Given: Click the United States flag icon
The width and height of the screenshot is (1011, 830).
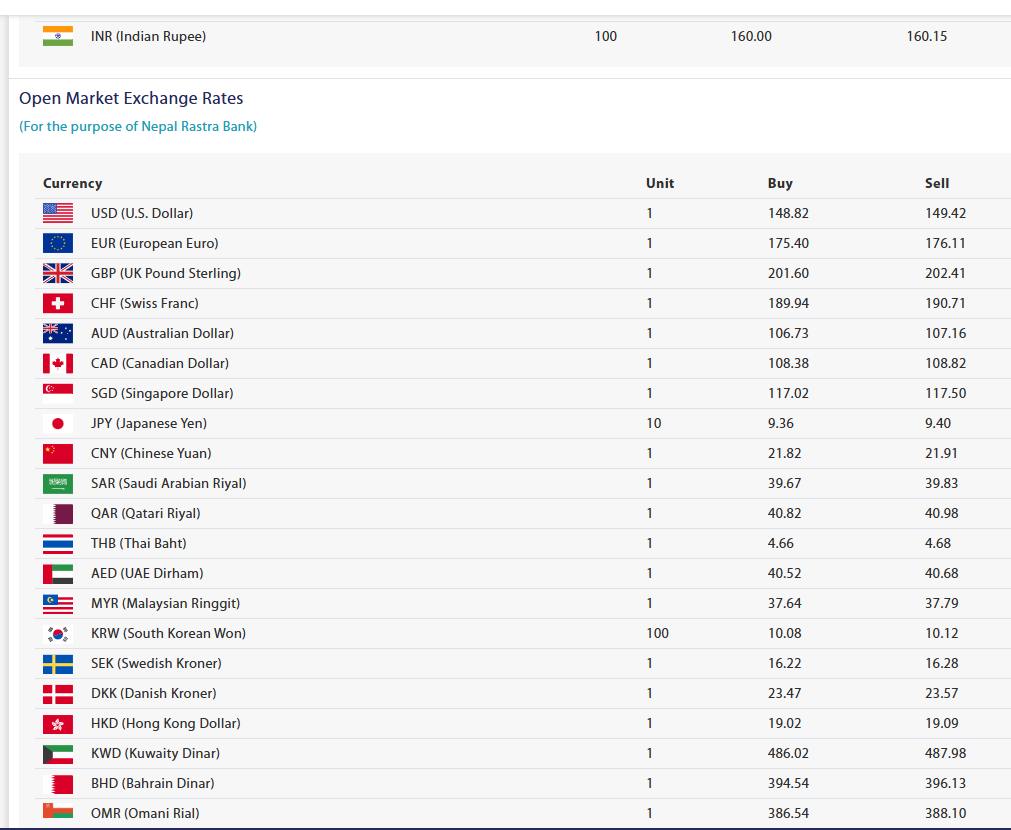Looking at the screenshot, I should point(58,213).
